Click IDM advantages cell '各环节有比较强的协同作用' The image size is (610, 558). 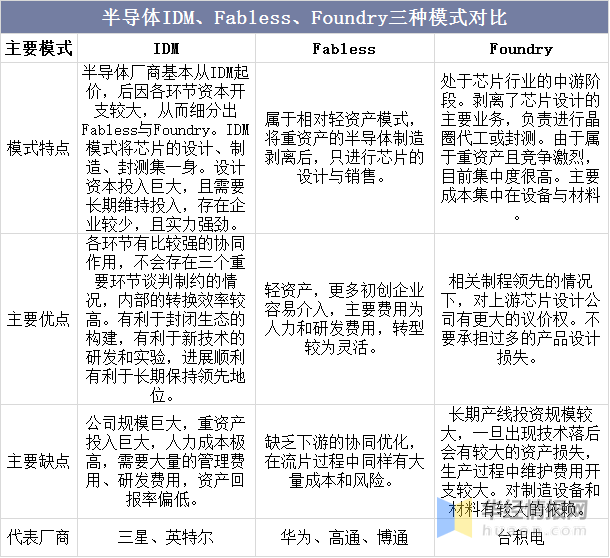[166, 319]
